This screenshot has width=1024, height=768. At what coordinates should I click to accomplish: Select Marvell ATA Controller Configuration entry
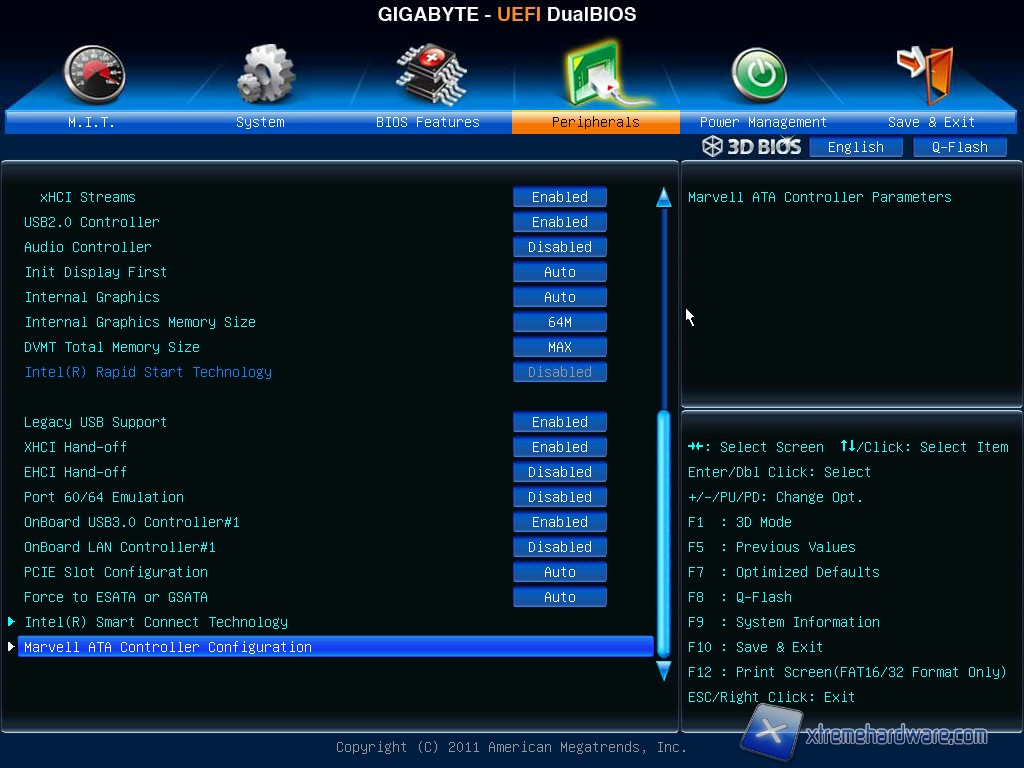[168, 647]
